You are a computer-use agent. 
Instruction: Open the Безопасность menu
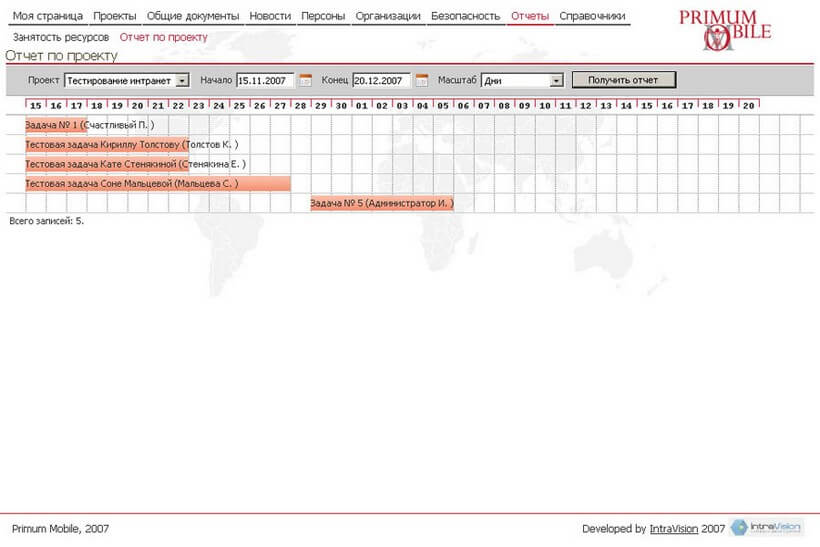[x=465, y=16]
